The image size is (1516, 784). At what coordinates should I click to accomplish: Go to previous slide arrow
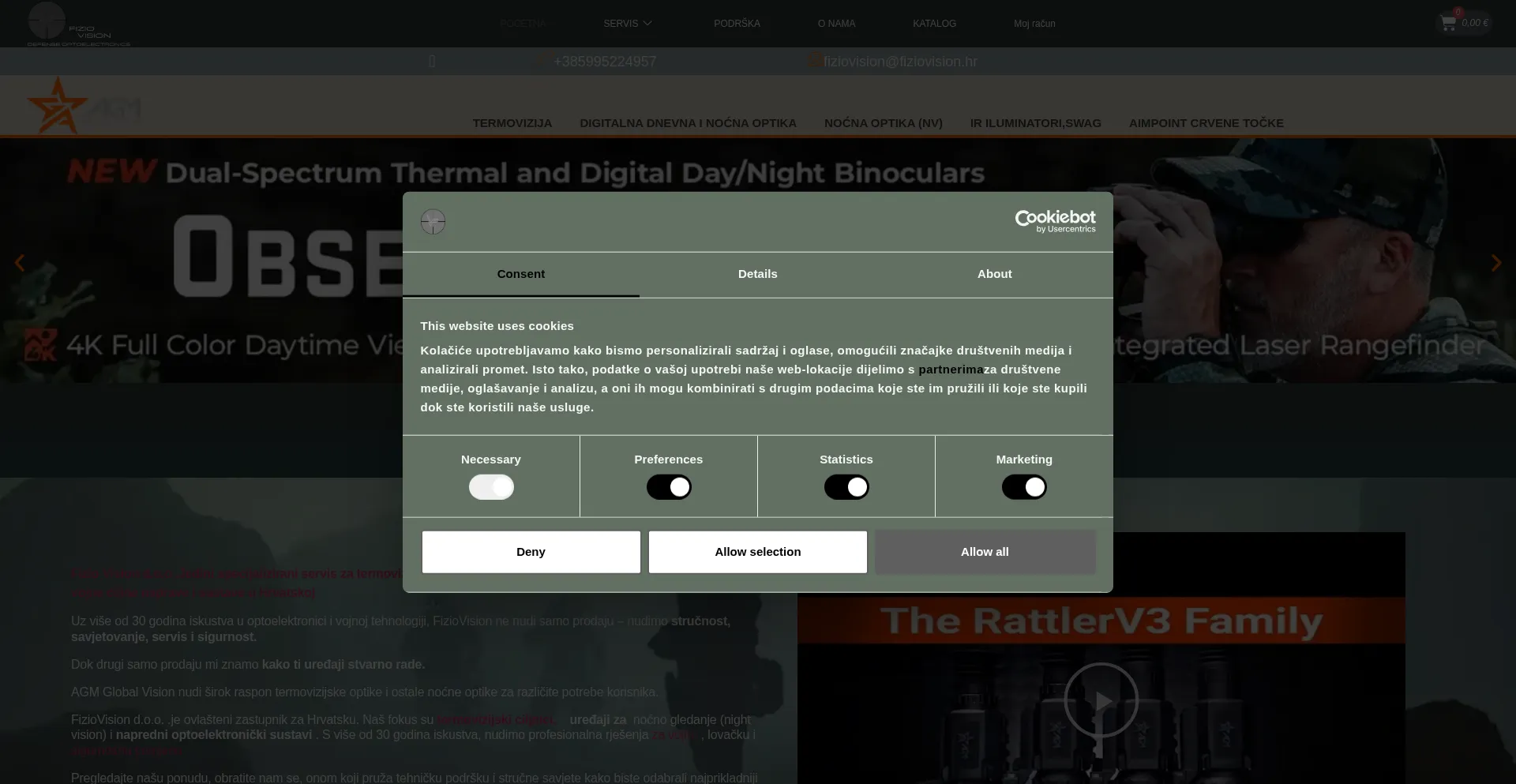click(20, 263)
